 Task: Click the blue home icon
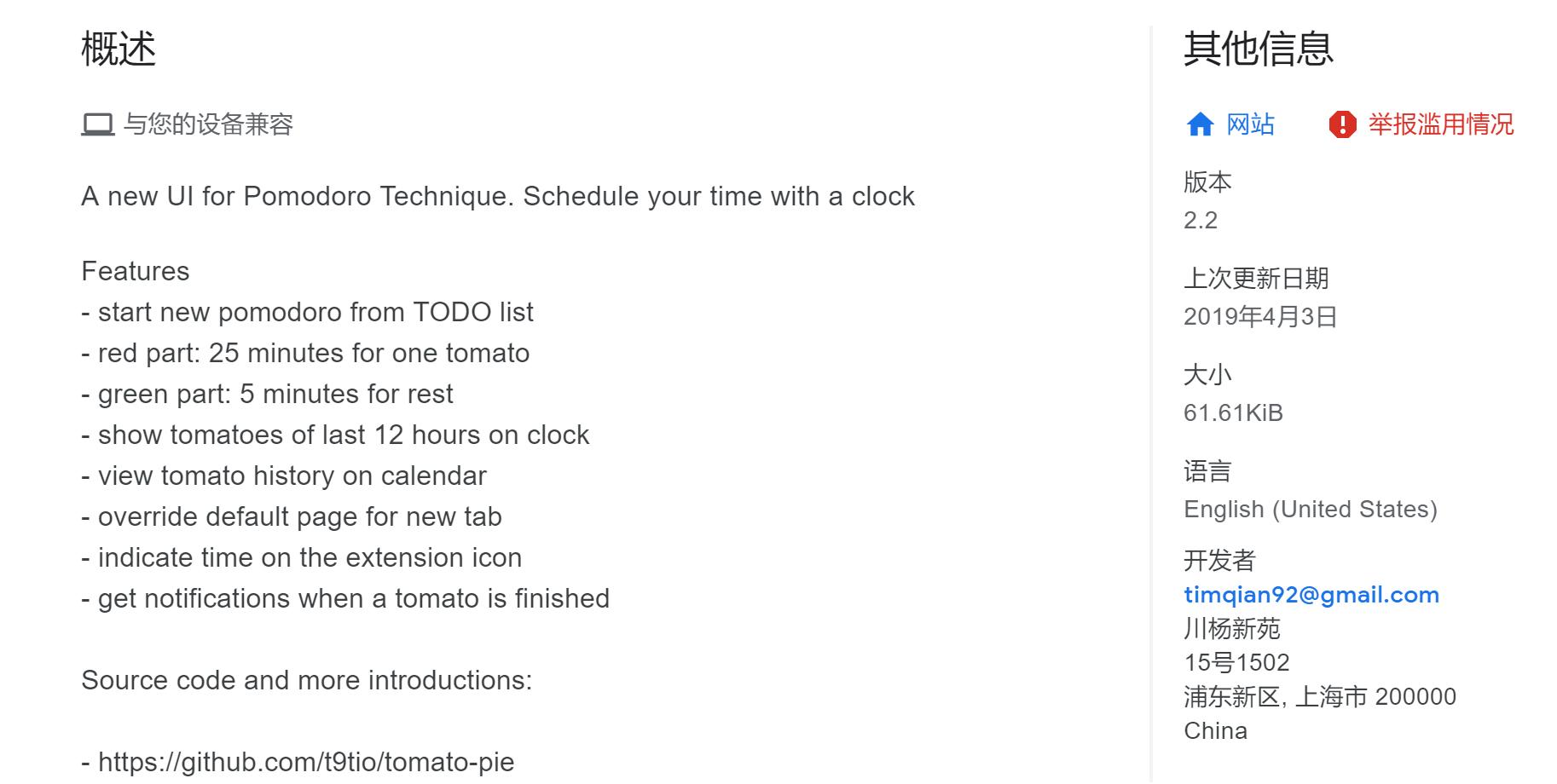pyautogui.click(x=1200, y=125)
